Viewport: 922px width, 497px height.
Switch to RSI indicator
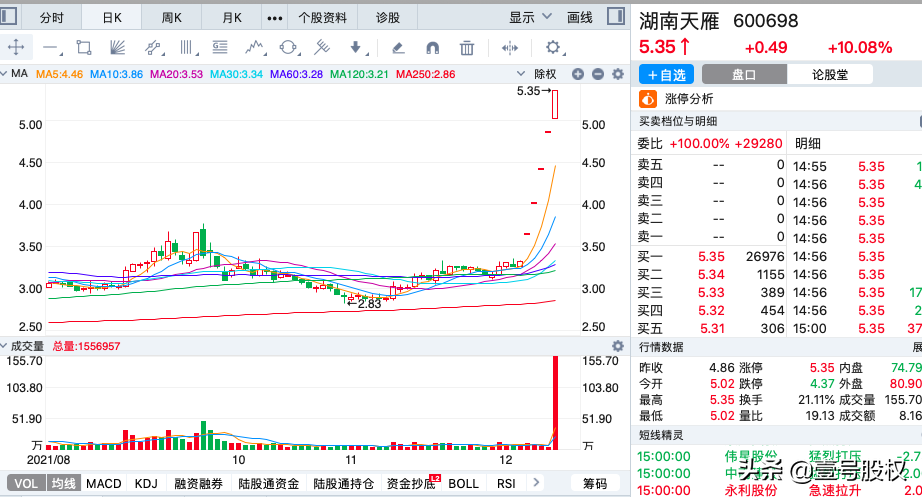point(506,483)
